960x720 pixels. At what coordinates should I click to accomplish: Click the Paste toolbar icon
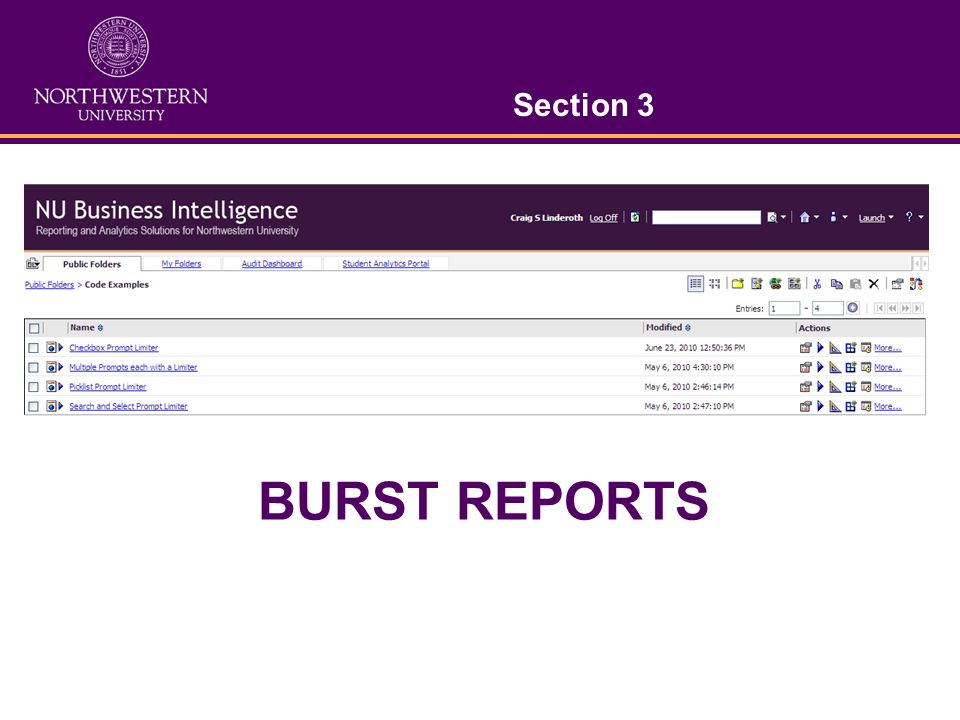[855, 283]
